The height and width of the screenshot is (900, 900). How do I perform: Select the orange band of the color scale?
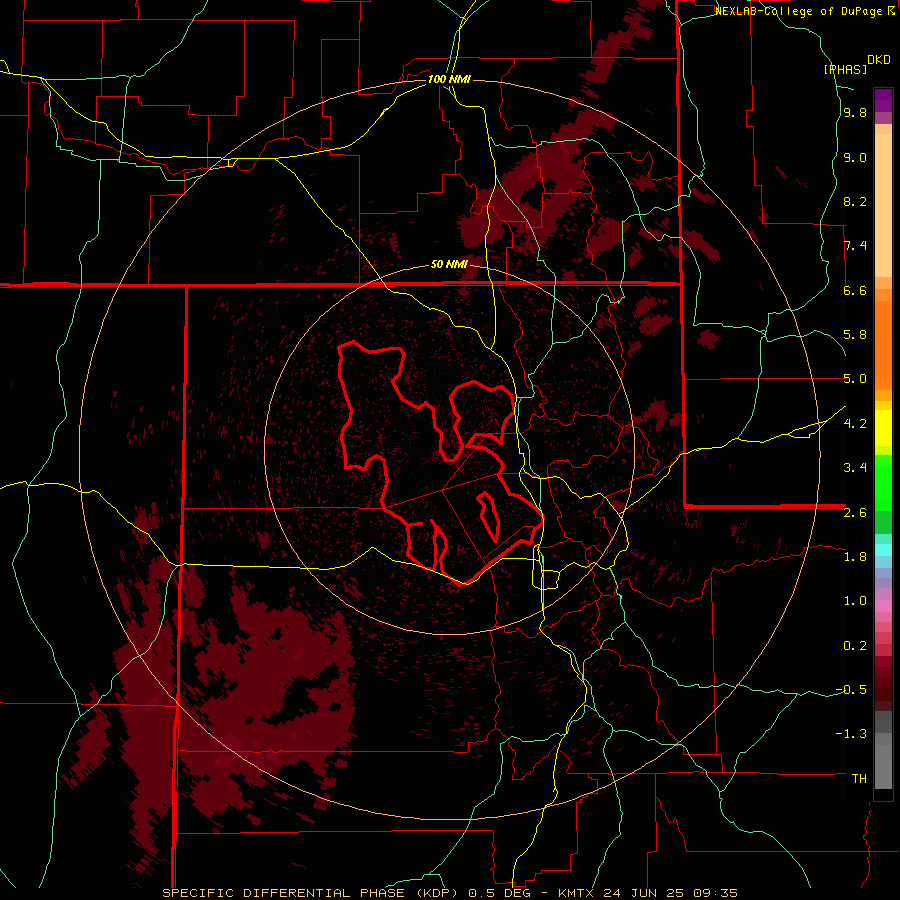coord(883,345)
